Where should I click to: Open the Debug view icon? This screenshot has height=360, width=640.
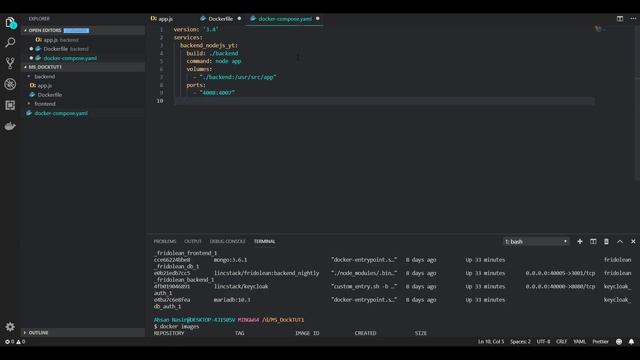pos(10,84)
